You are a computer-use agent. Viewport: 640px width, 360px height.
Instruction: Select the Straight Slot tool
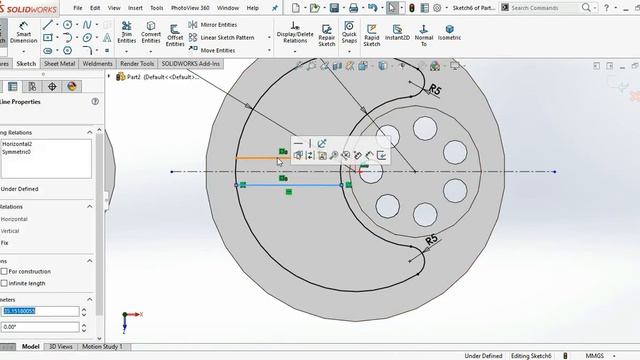48,51
